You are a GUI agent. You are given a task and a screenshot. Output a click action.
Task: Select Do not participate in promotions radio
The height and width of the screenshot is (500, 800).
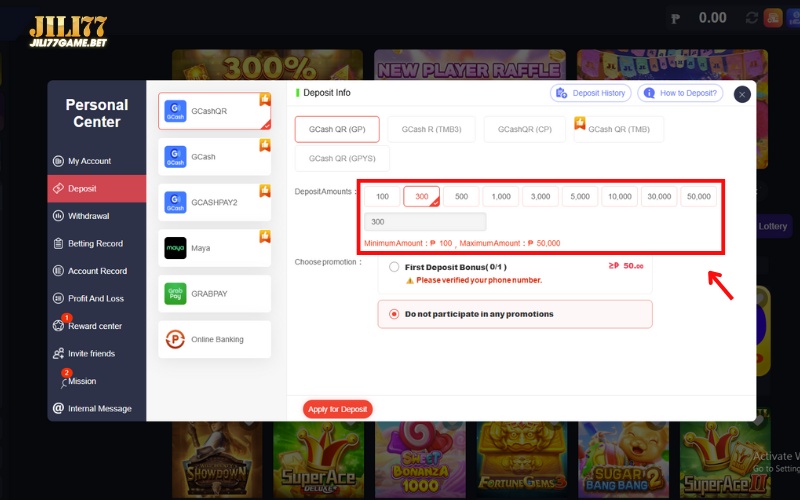click(x=394, y=314)
